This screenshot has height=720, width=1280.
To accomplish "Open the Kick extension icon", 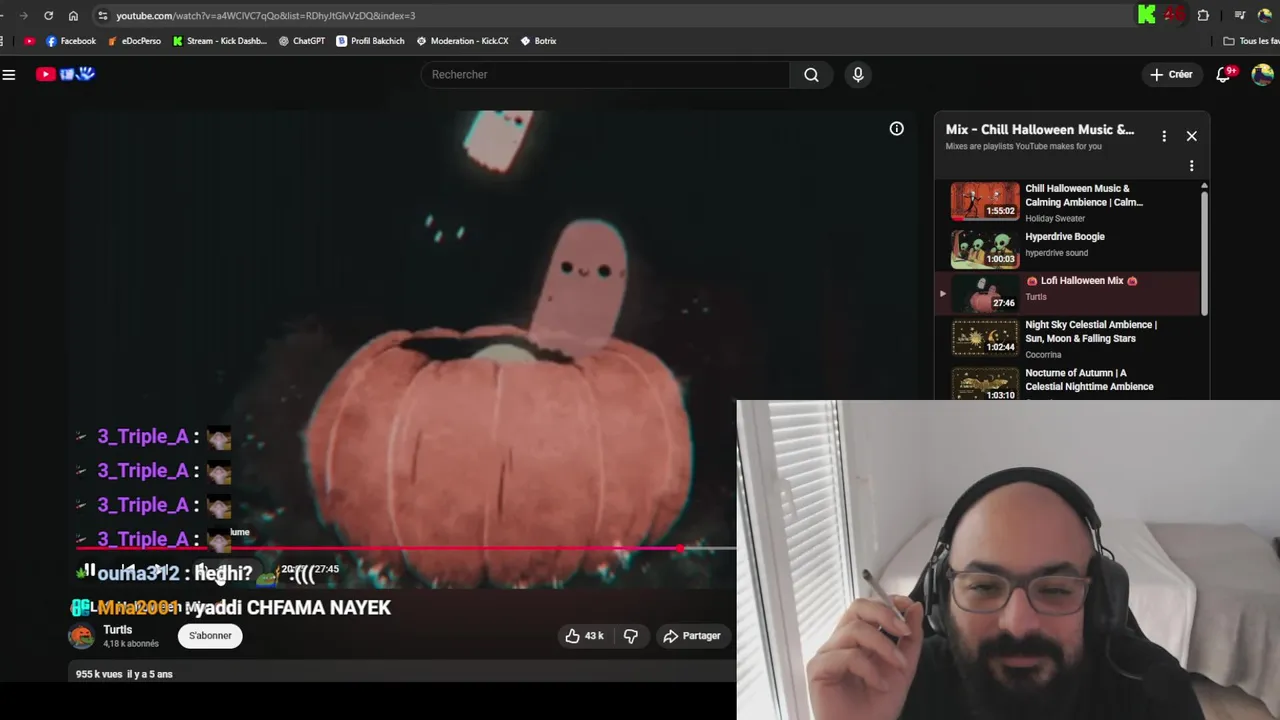I will coord(1147,15).
